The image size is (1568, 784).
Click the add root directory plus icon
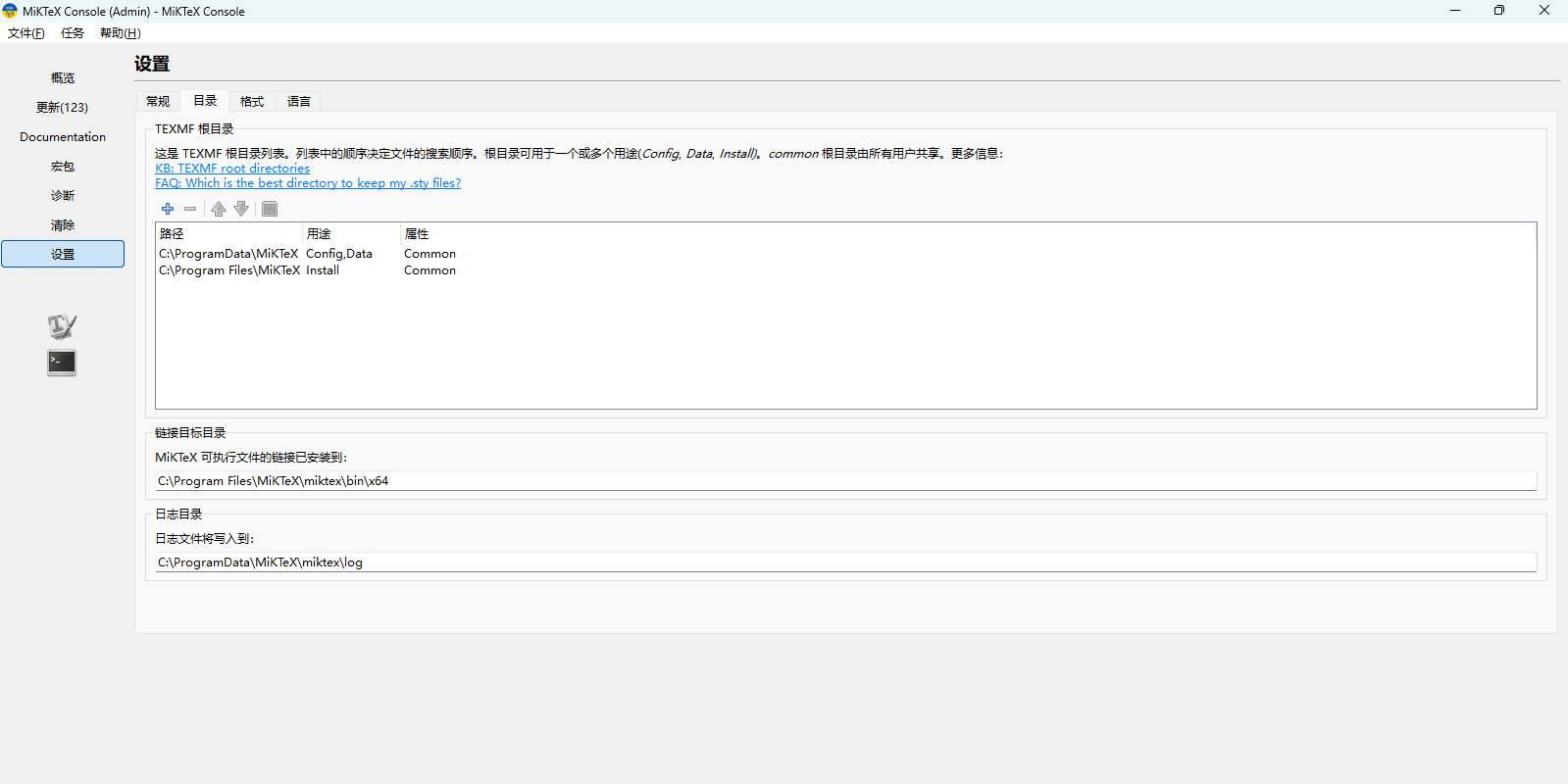tap(168, 209)
